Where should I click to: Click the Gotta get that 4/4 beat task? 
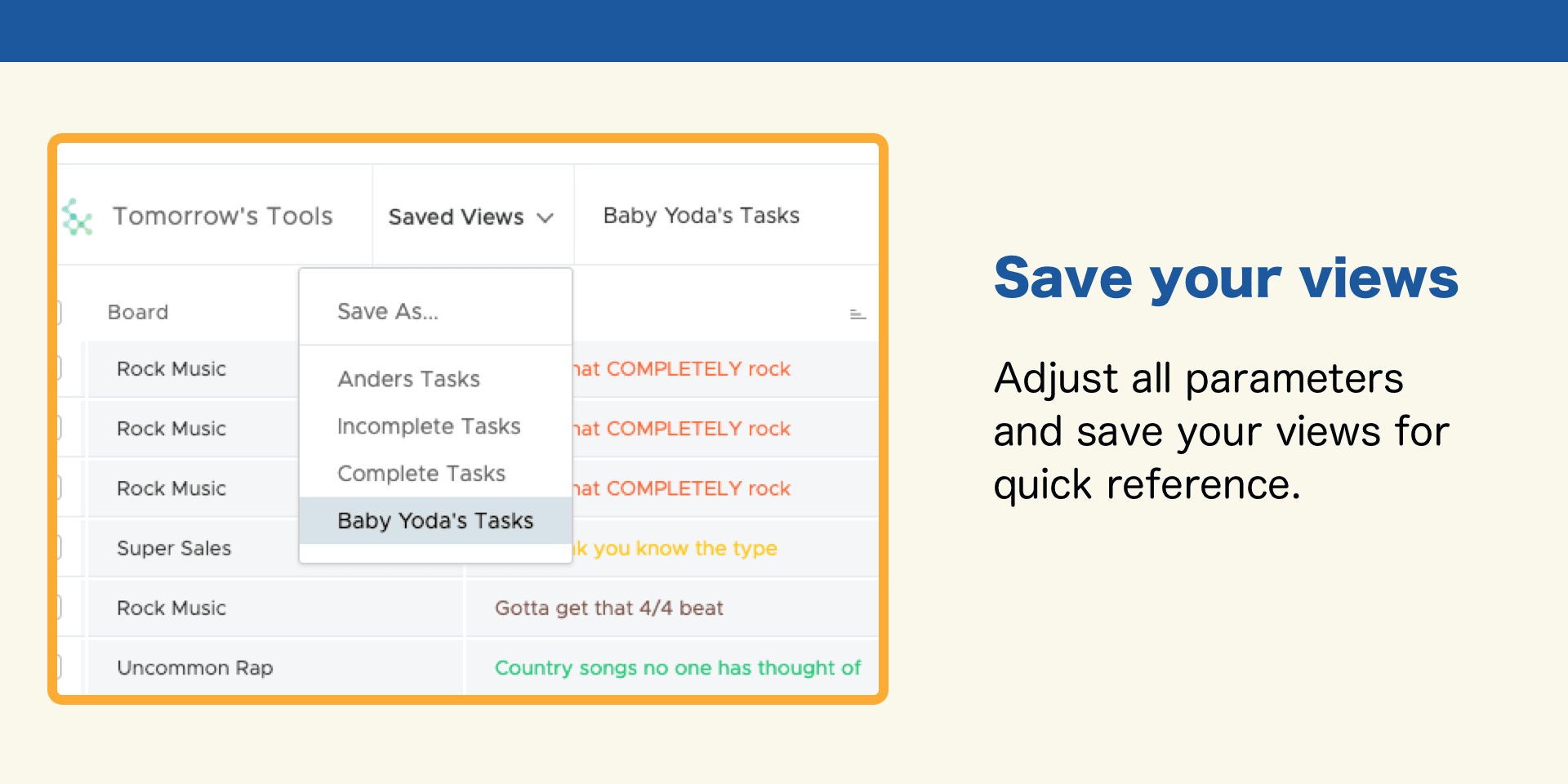pos(609,608)
